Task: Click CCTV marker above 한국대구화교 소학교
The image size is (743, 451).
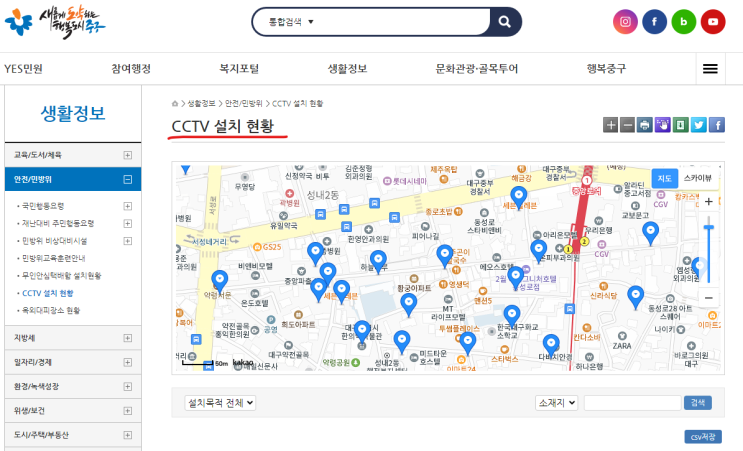Action: tap(512, 316)
